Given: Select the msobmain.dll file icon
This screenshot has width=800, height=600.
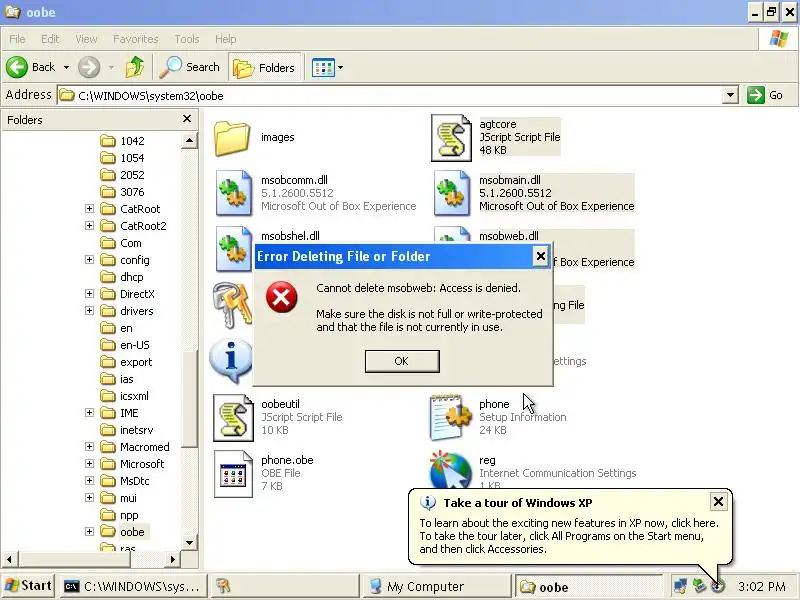Looking at the screenshot, I should coord(452,193).
